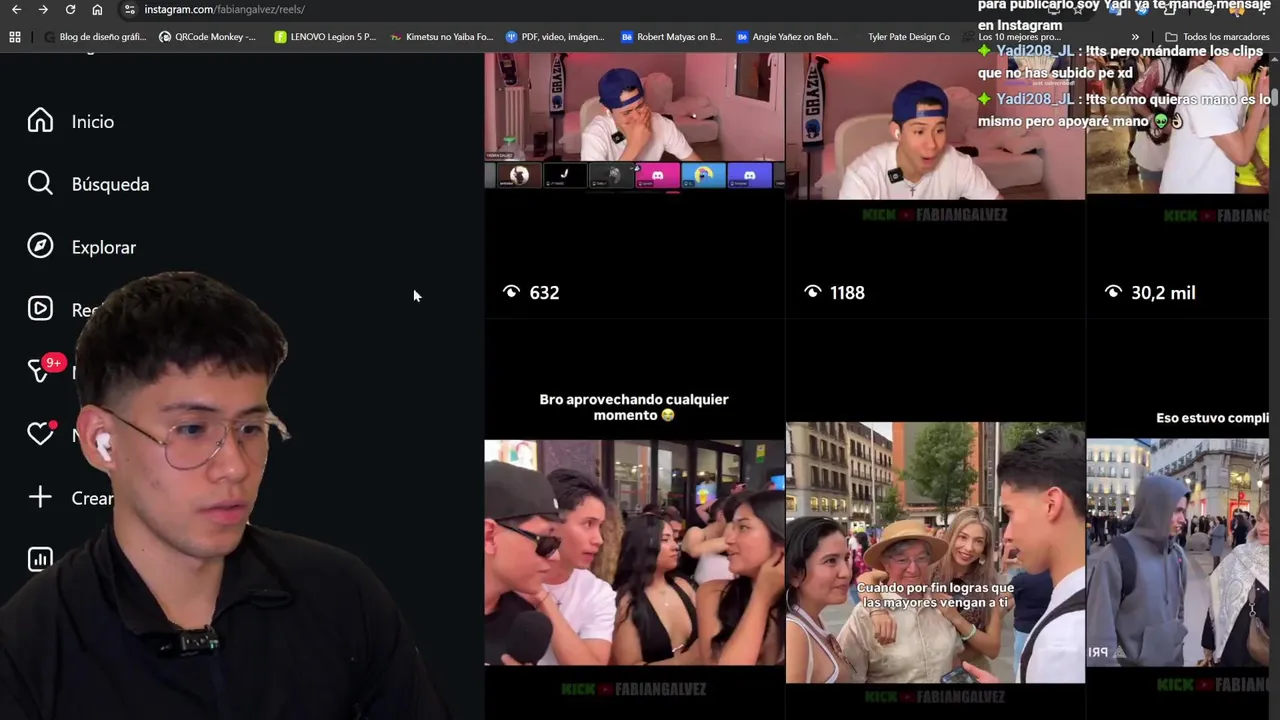
Task: Open the notifications heart icon
Action: [x=40, y=433]
